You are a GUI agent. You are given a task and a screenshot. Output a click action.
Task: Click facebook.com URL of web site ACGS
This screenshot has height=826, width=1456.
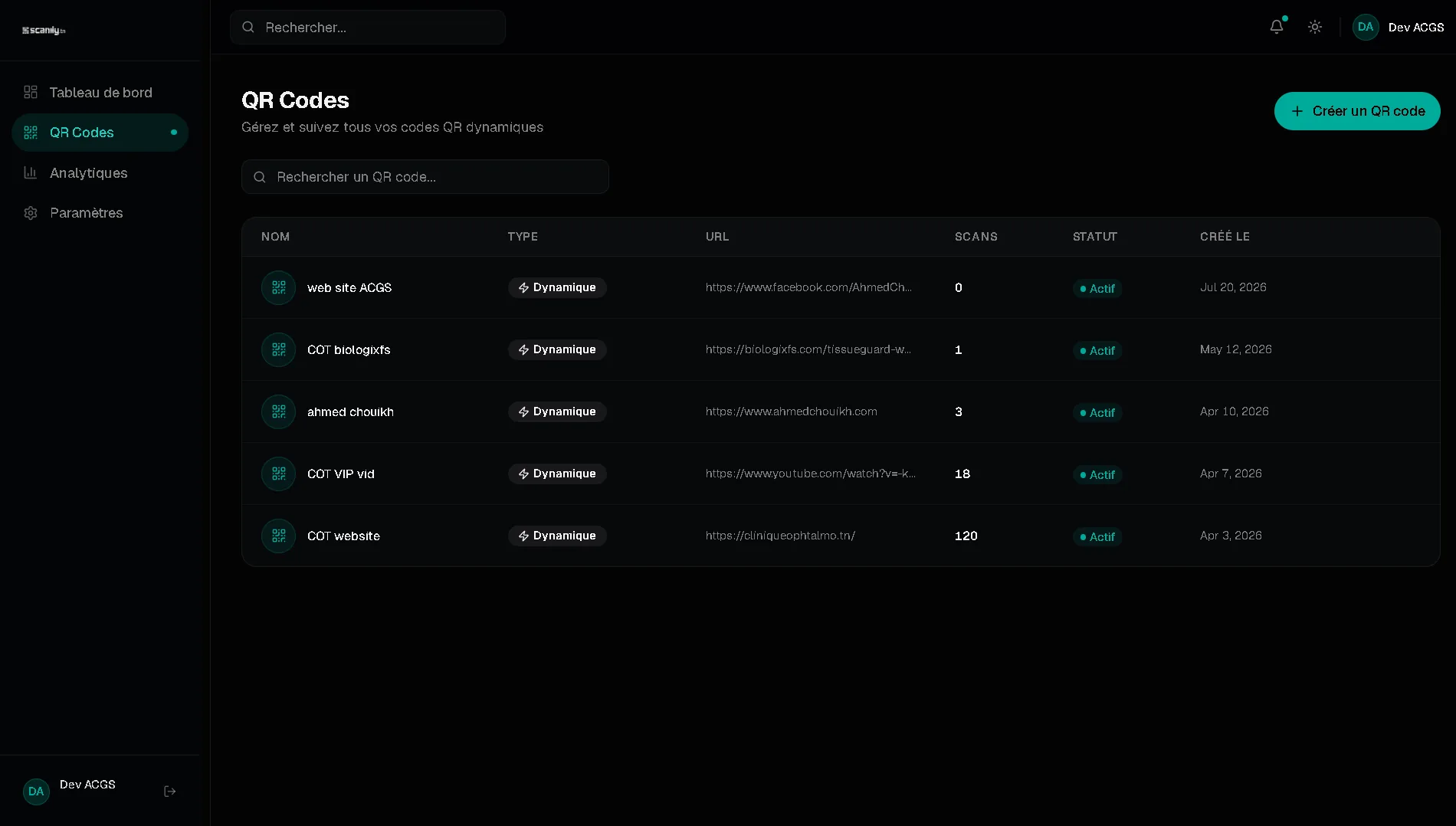click(x=808, y=287)
